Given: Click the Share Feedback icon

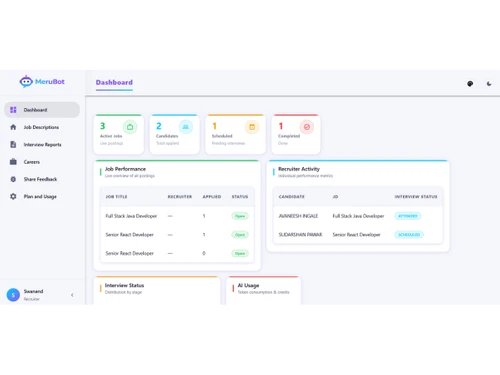Looking at the screenshot, I should 13,179.
